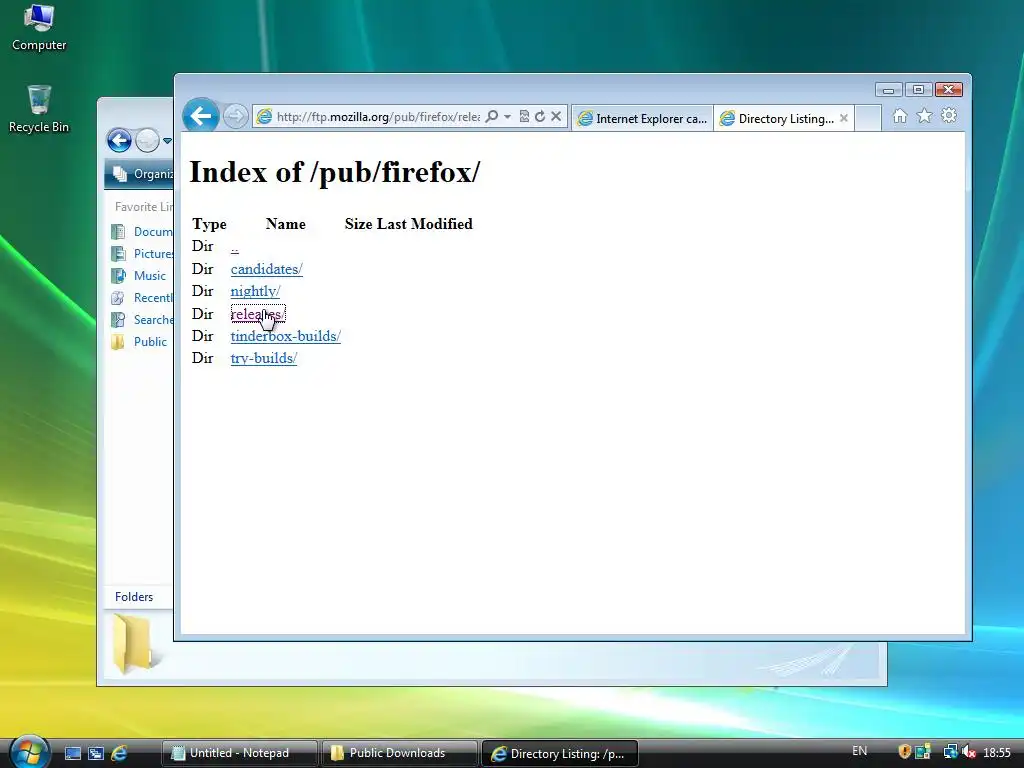
Task: Click the large folder icon in Explorer details pane
Action: [x=133, y=643]
